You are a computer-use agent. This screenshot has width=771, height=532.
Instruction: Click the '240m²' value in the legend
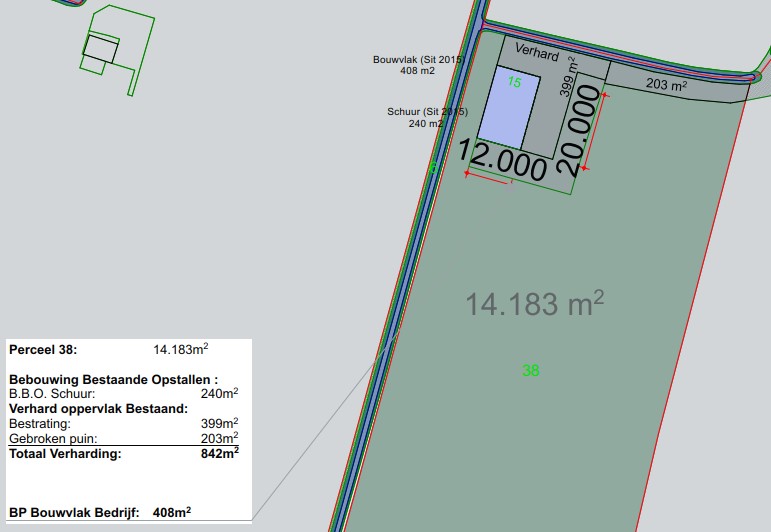[x=219, y=393]
